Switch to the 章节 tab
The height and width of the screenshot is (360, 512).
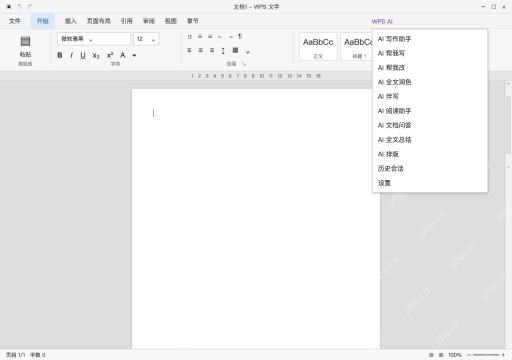point(193,21)
